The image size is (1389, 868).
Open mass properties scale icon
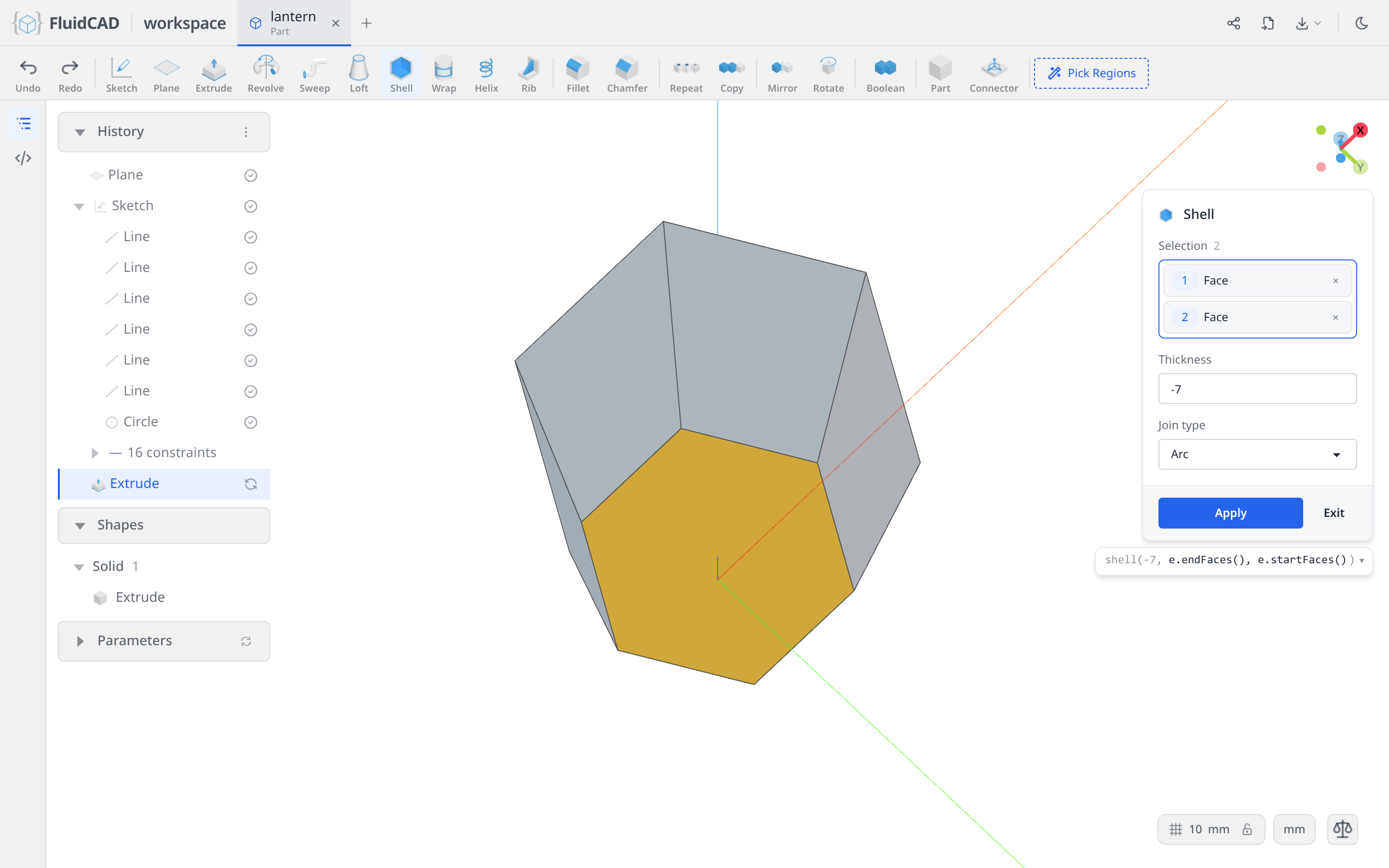click(1343, 829)
